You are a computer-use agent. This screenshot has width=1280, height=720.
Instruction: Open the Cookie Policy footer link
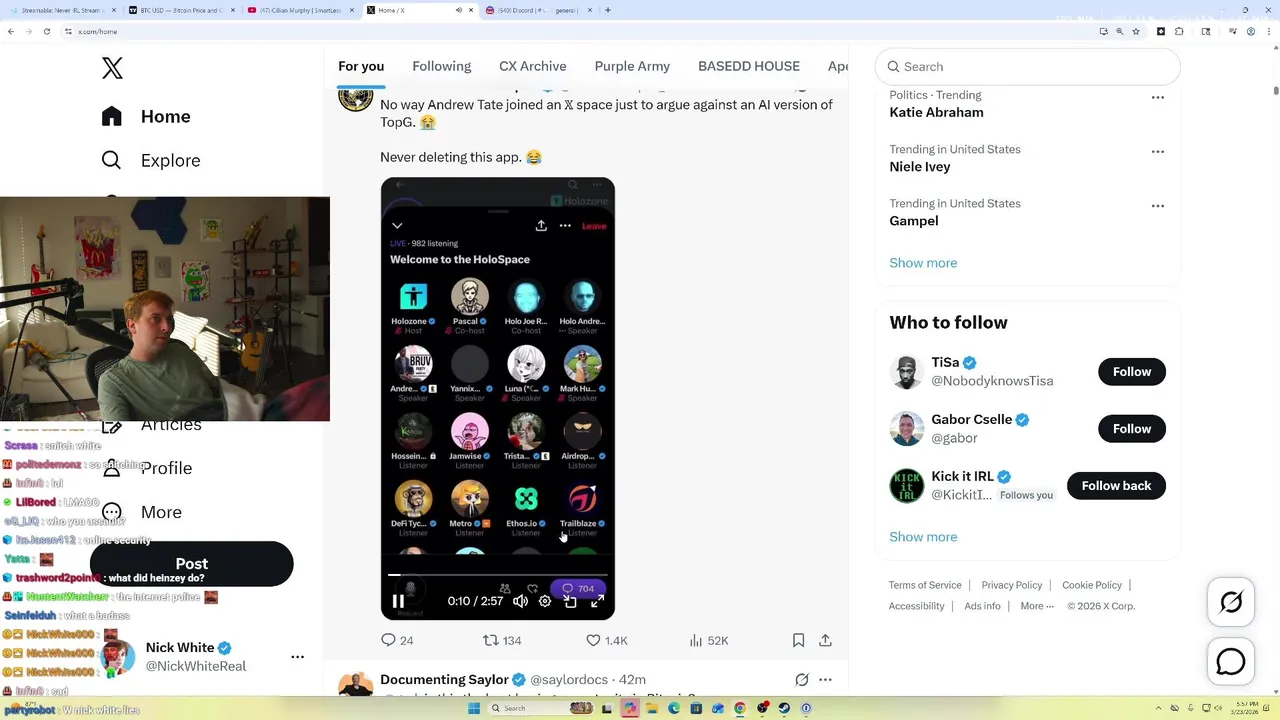(1092, 585)
